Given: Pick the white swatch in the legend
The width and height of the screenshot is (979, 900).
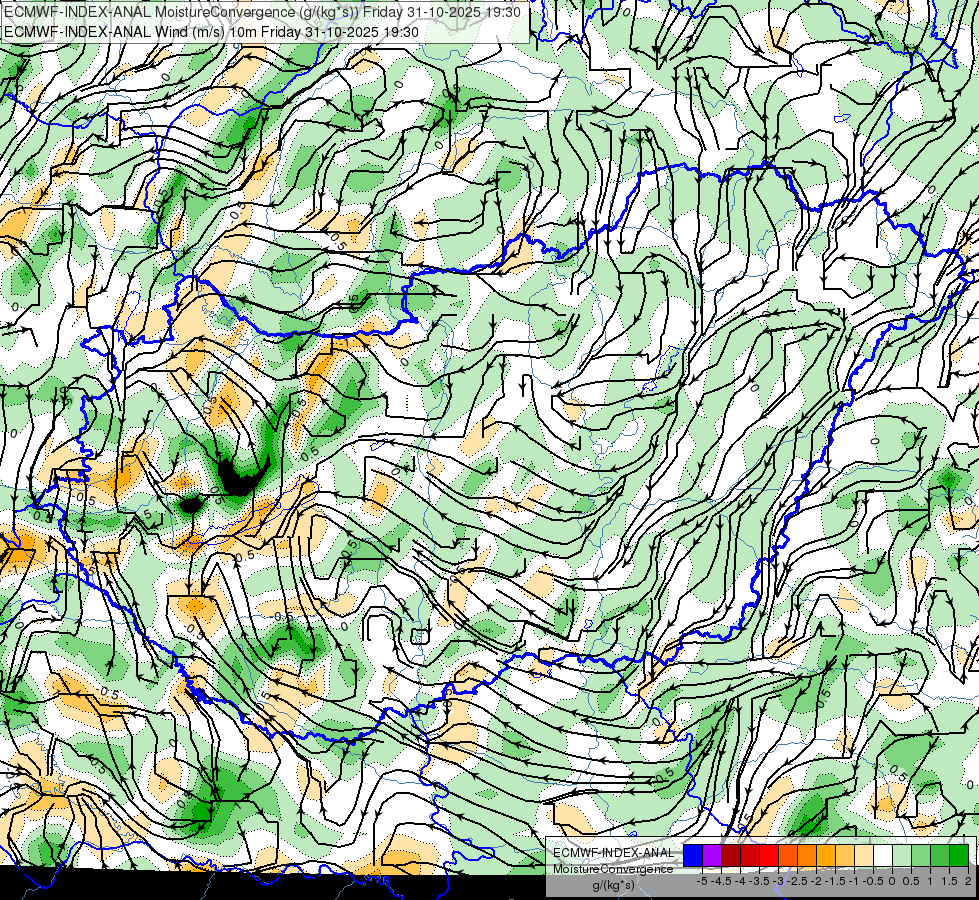Looking at the screenshot, I should tap(883, 856).
